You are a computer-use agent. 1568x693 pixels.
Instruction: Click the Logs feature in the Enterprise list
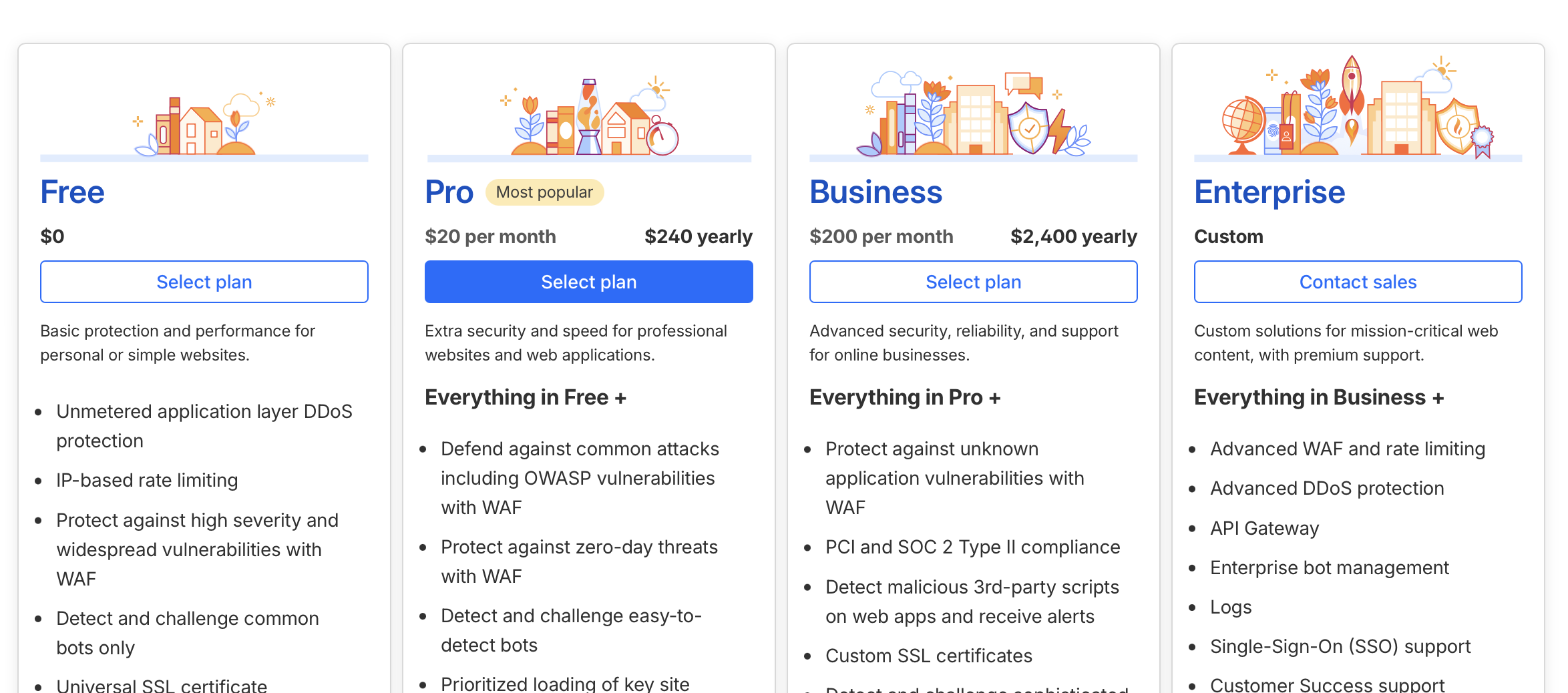pyautogui.click(x=1231, y=607)
